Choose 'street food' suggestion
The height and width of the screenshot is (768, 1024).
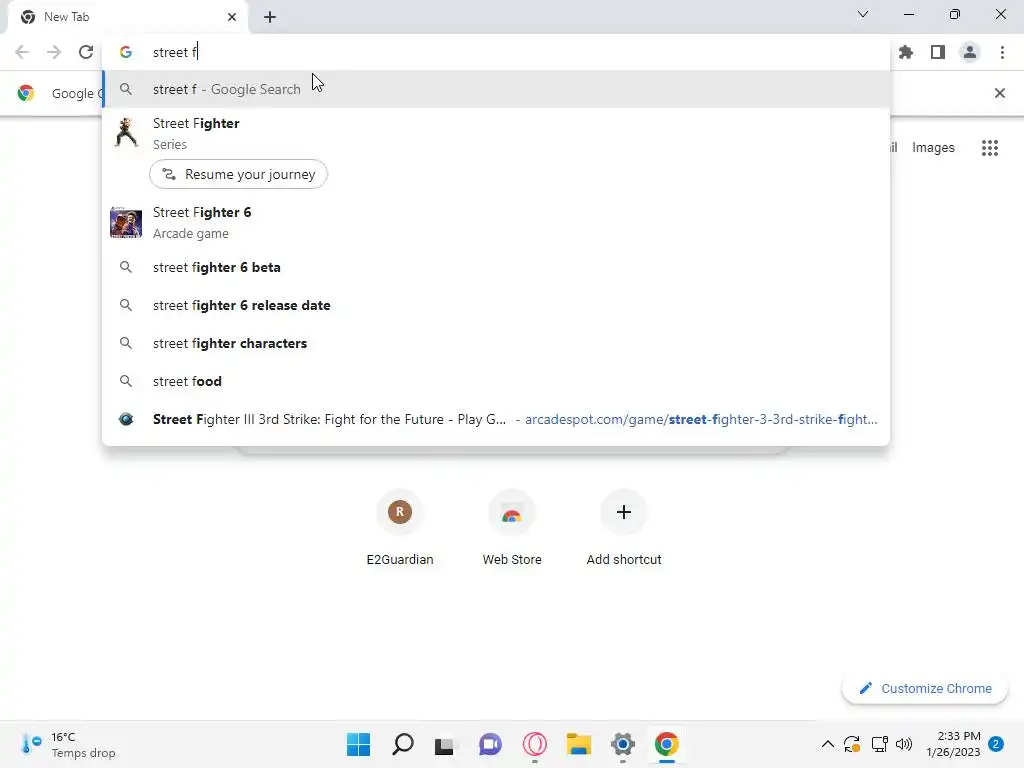tap(496, 381)
